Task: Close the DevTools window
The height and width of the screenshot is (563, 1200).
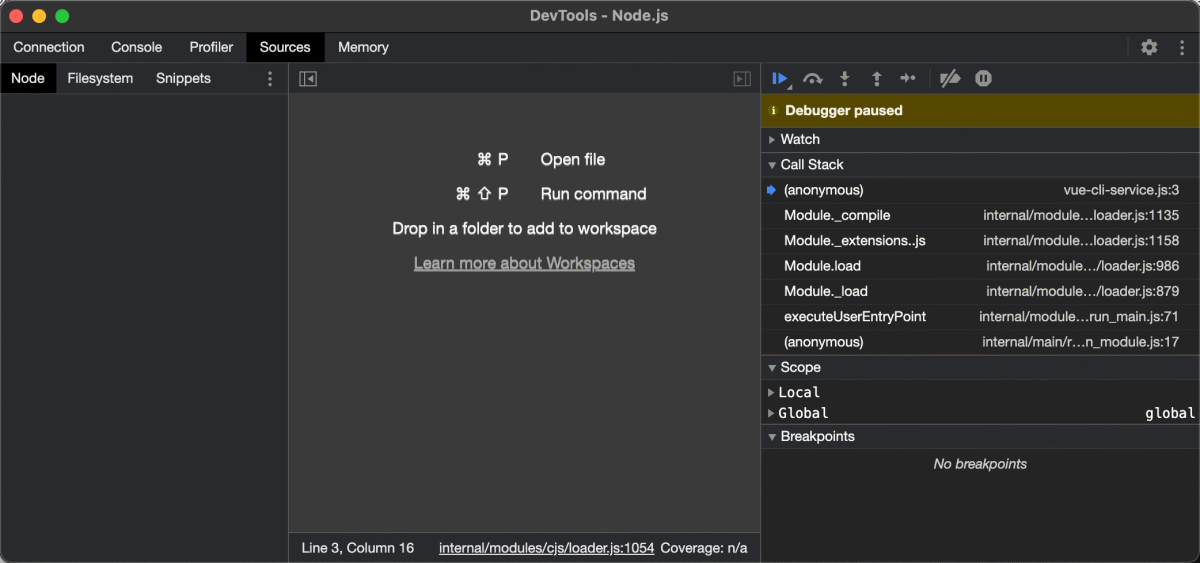Action: [16, 16]
